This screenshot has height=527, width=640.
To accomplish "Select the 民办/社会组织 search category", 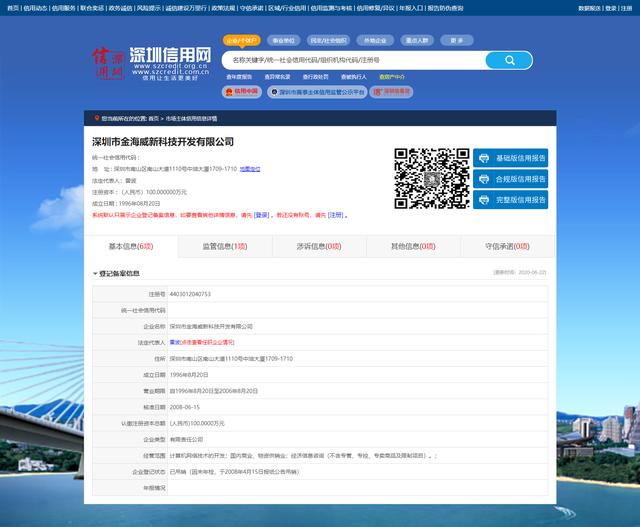I will point(328,40).
